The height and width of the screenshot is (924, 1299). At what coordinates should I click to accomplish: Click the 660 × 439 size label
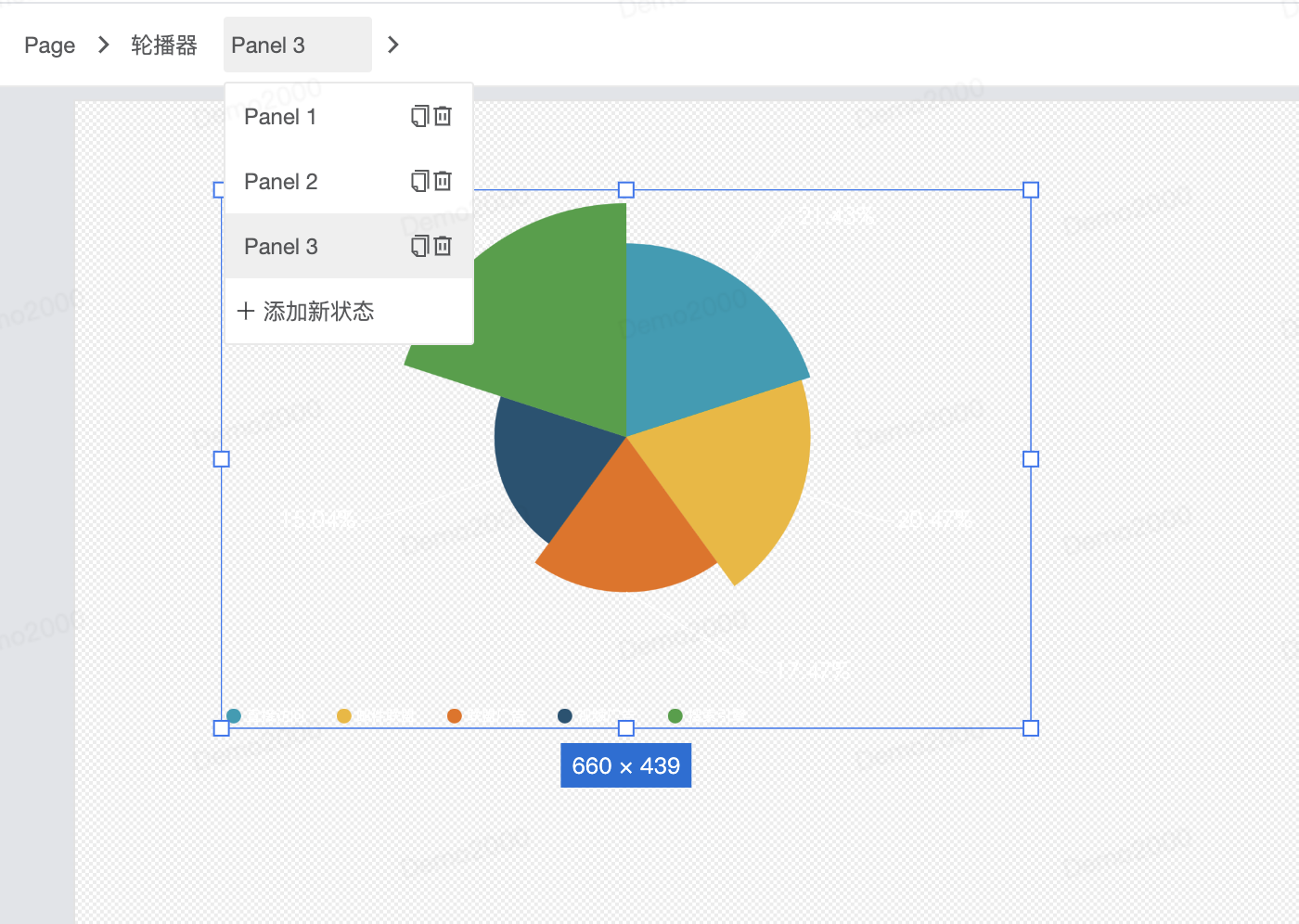pos(626,765)
